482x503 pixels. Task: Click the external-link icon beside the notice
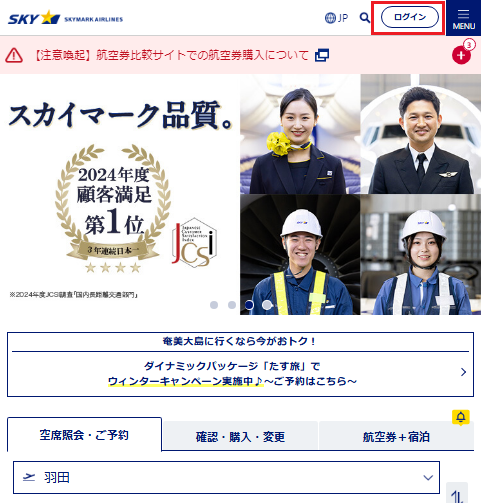322,55
